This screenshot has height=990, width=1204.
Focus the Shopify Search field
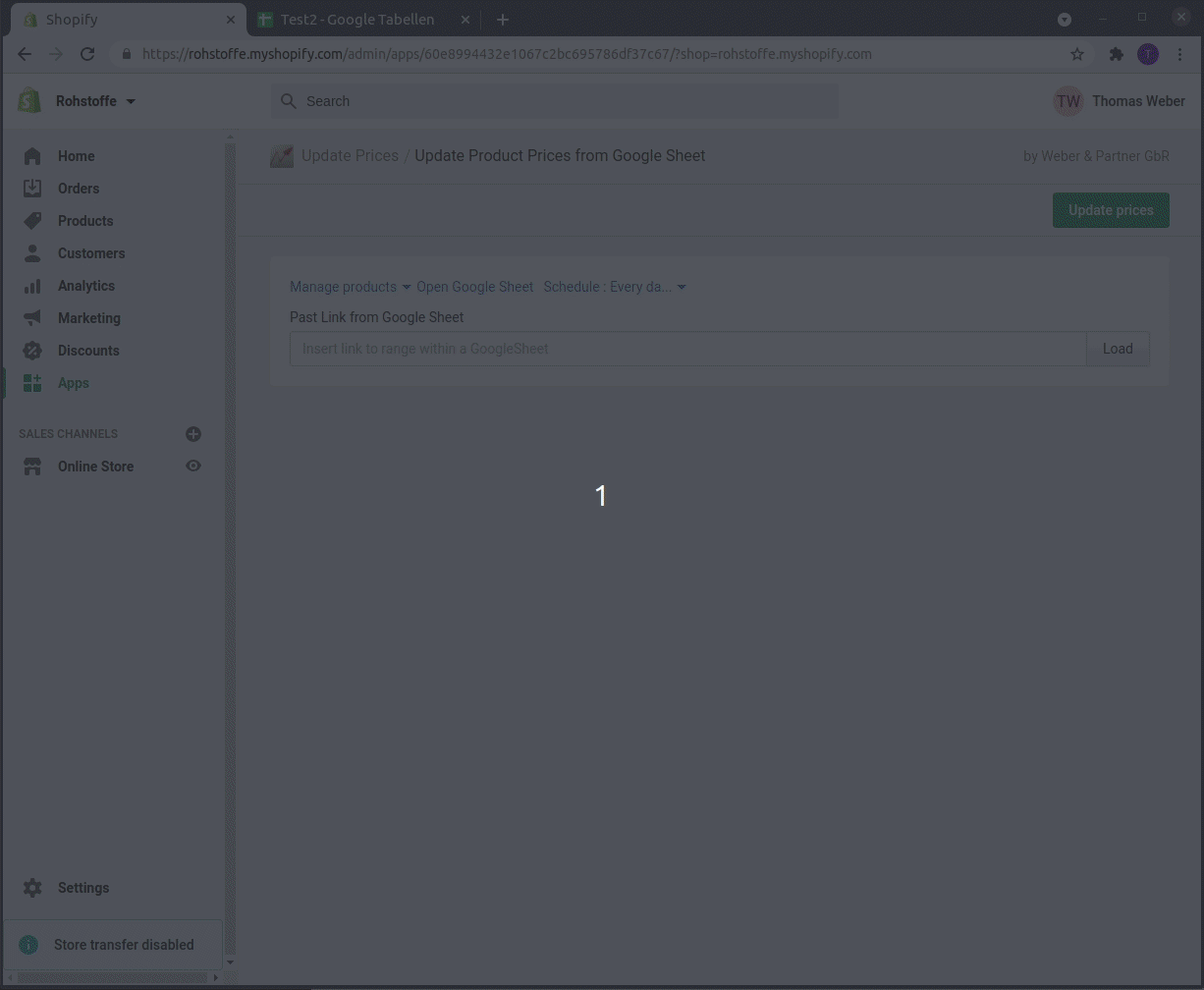pos(554,101)
